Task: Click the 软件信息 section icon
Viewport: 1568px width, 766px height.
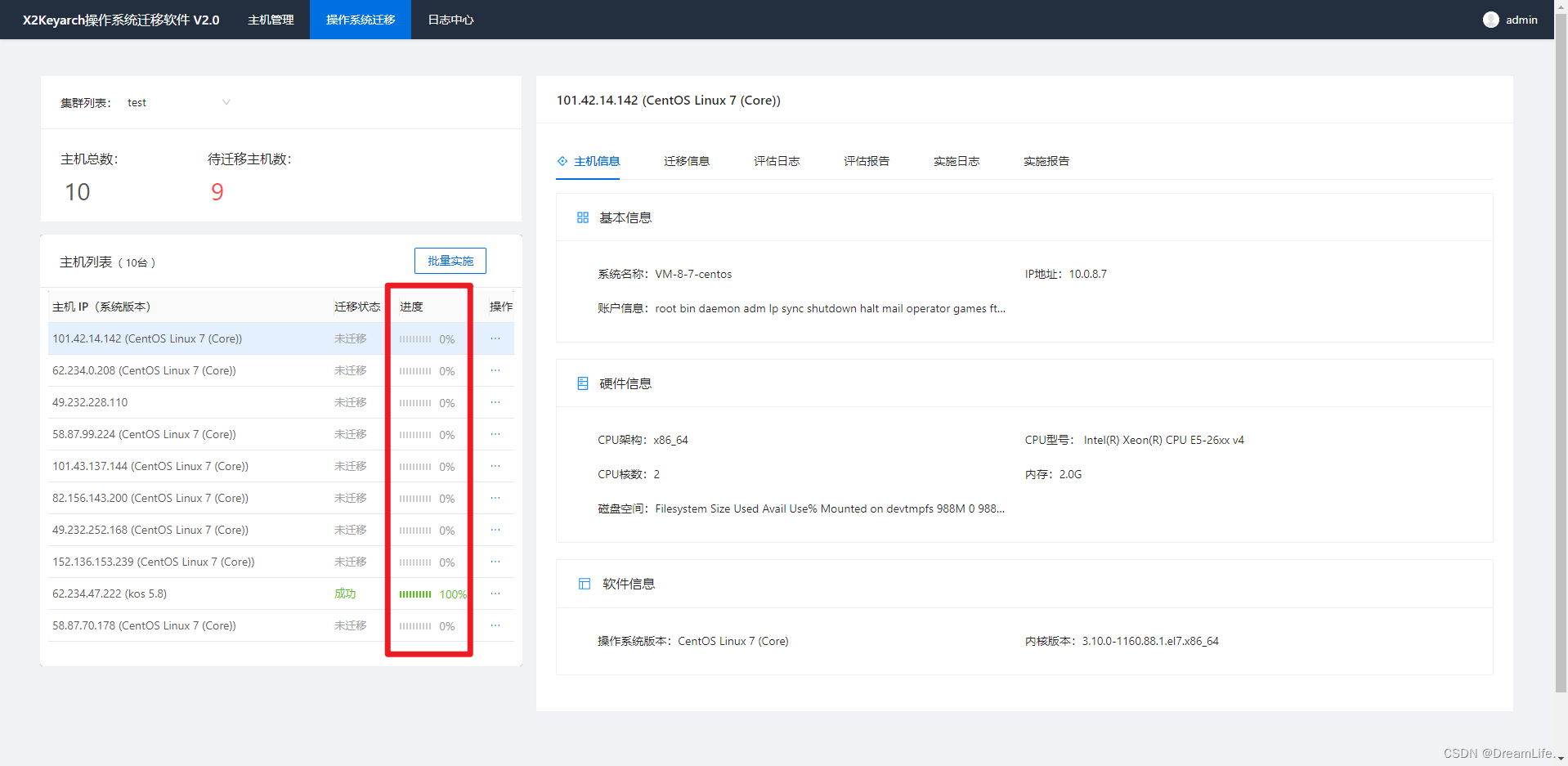Action: (585, 584)
